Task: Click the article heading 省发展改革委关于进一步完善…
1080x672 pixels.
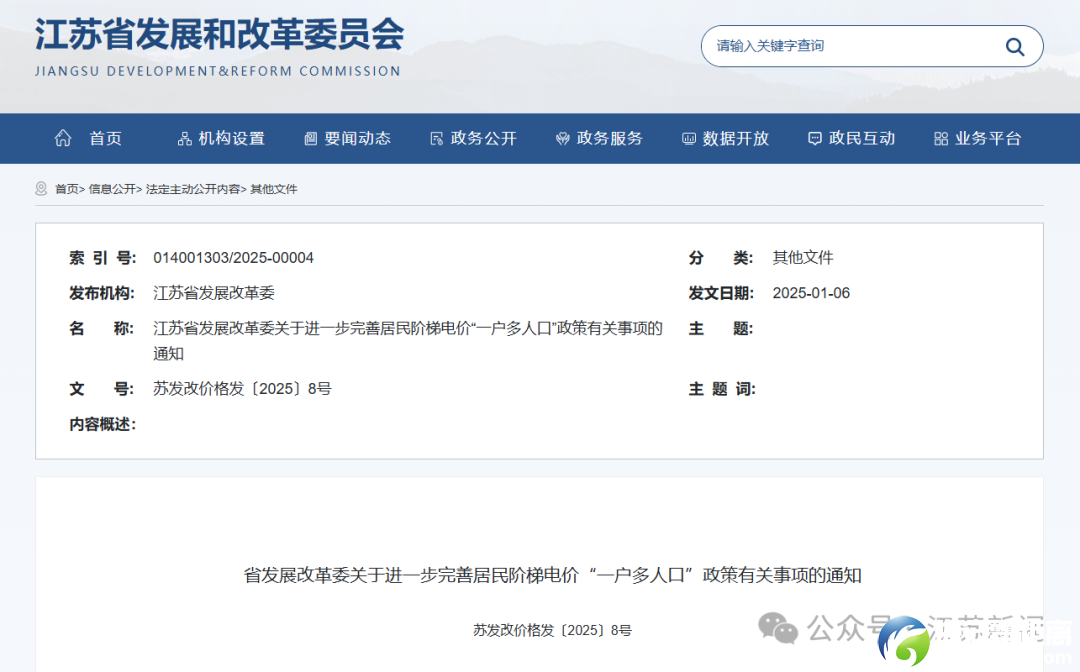Action: (x=552, y=576)
